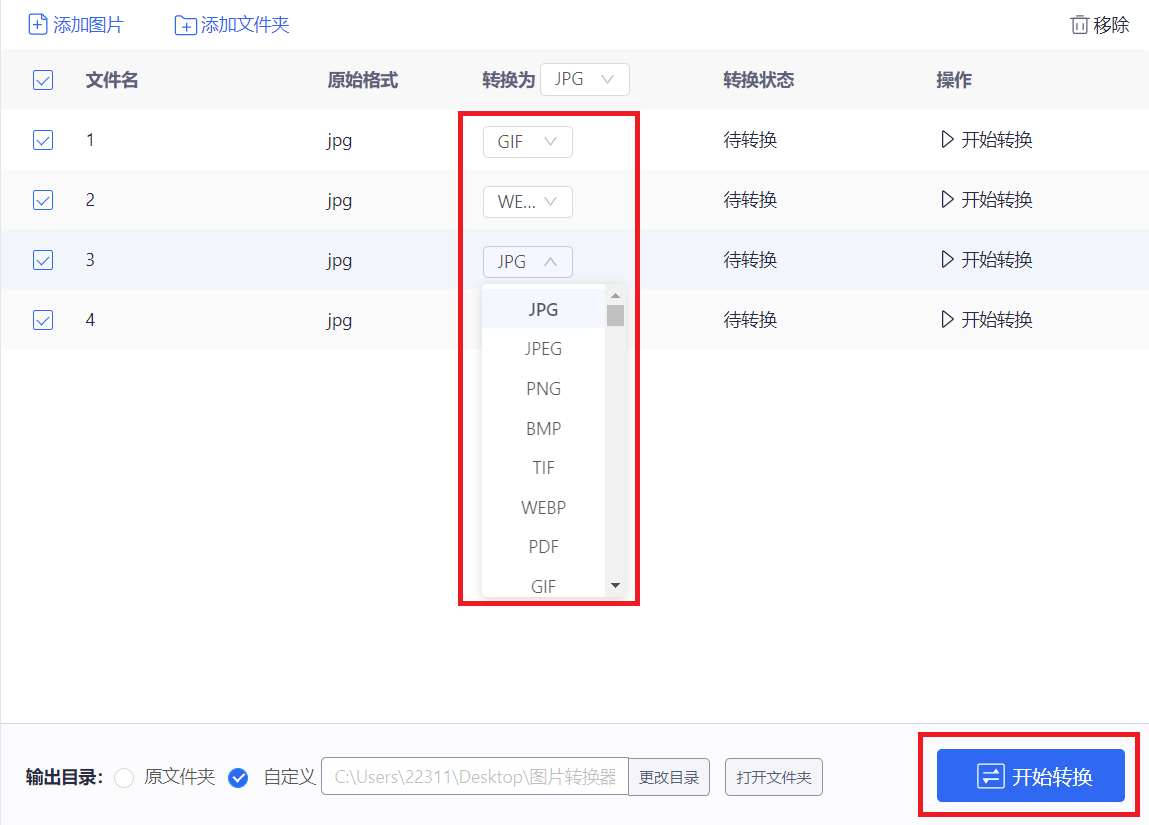Image resolution: width=1149 pixels, height=825 pixels.
Task: Open the WEBP format dropdown for file 2
Action: pos(527,201)
